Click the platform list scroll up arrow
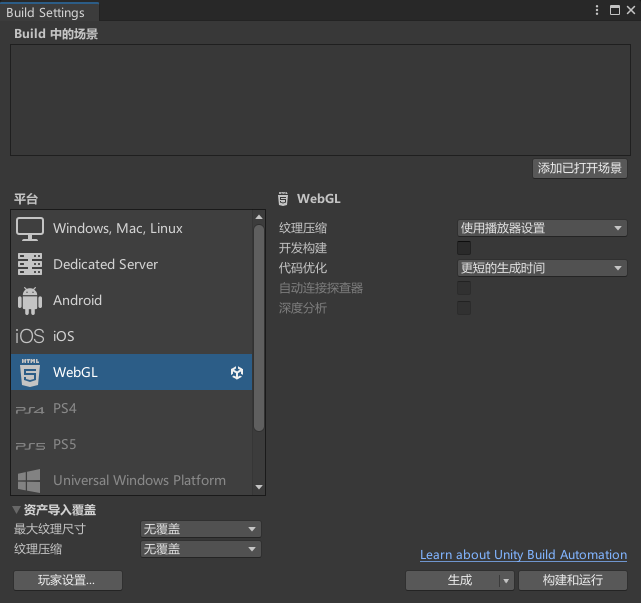 pyautogui.click(x=259, y=217)
